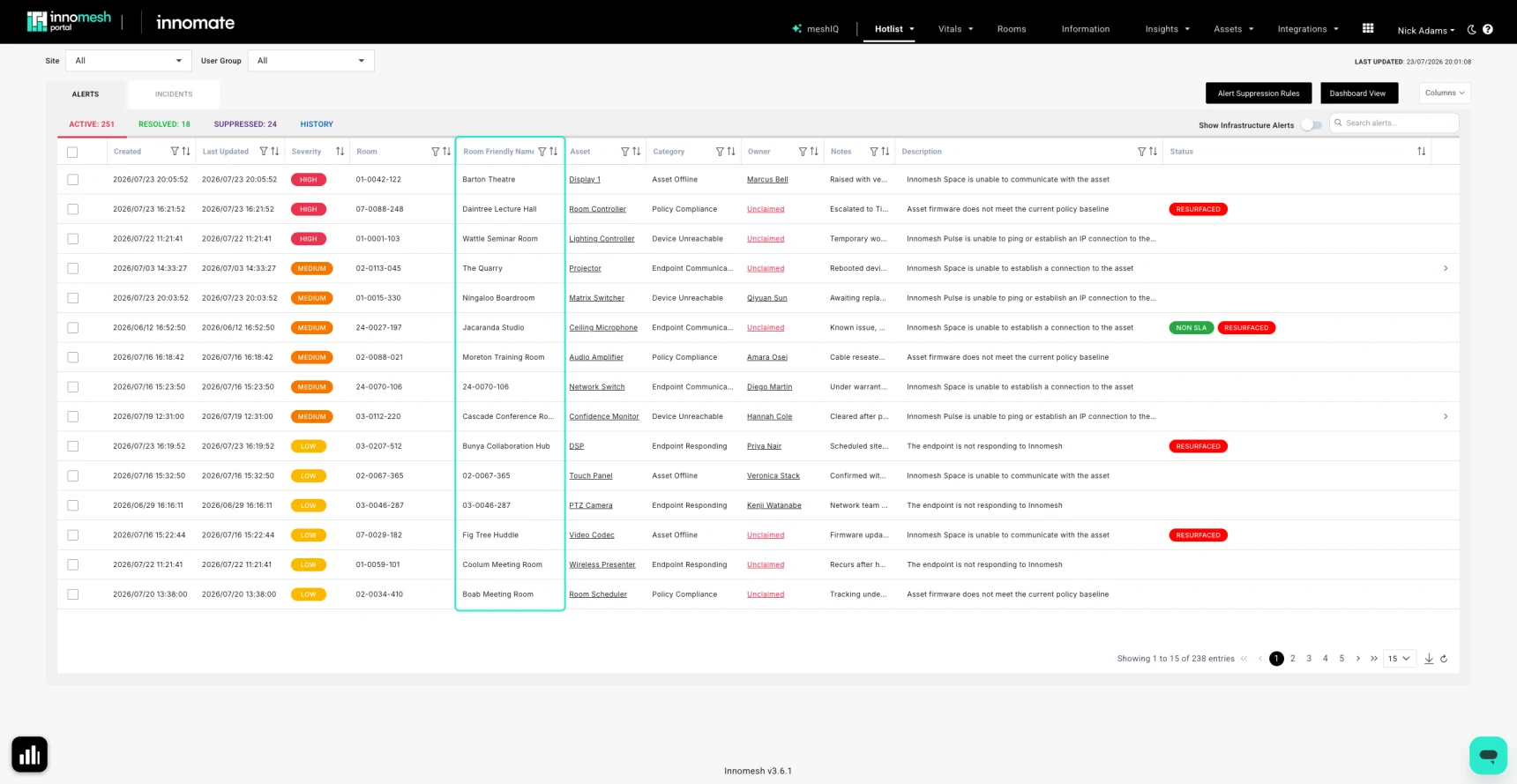Filter the Created column
The width and height of the screenshot is (1517, 784).
[x=175, y=152]
